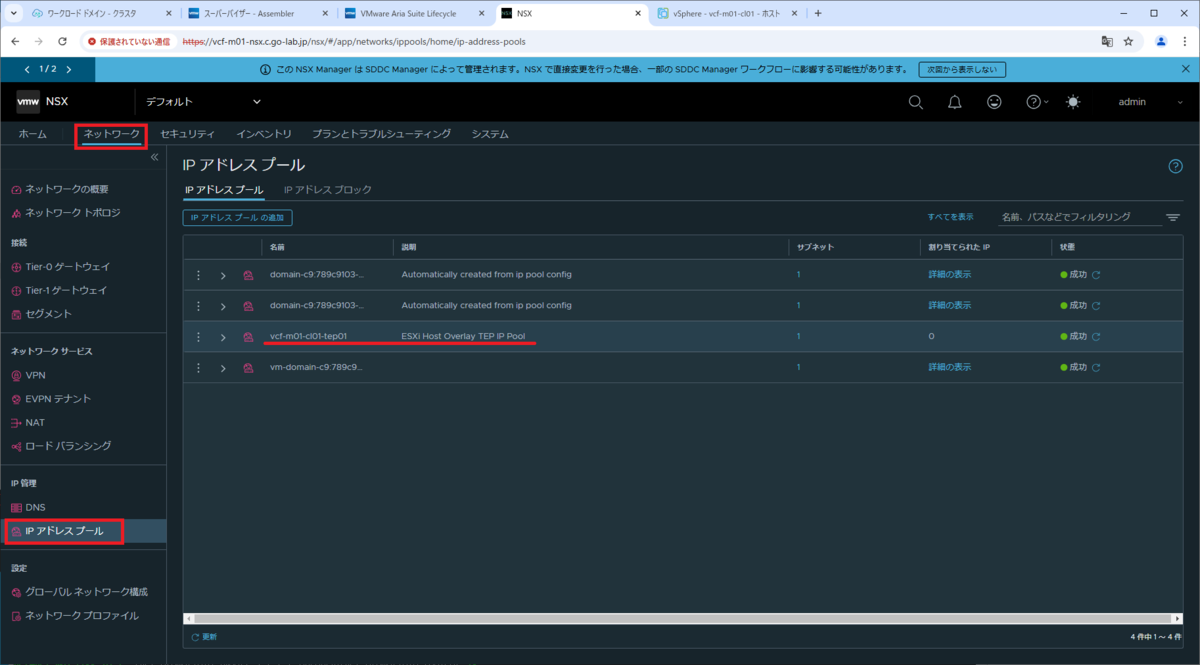Expand the vcf-m01-cl01-tep01 row
The height and width of the screenshot is (665, 1200).
pos(223,337)
